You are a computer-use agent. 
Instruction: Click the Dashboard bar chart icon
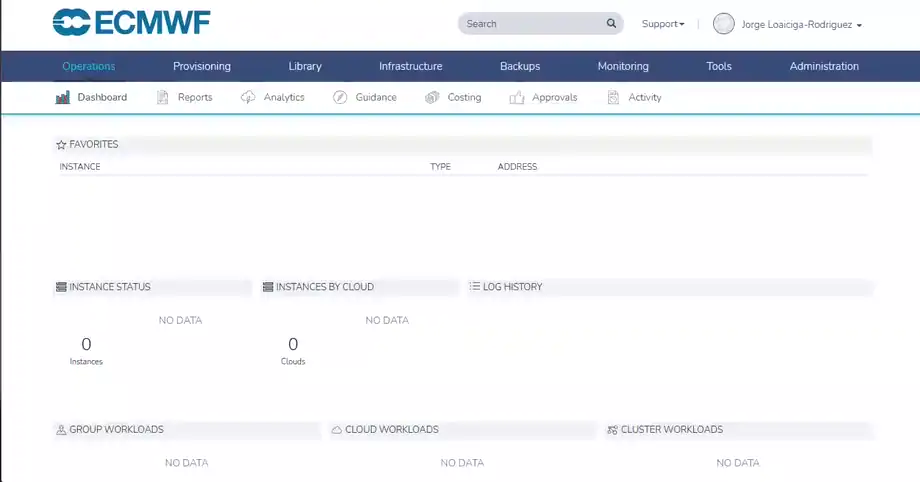[62, 97]
